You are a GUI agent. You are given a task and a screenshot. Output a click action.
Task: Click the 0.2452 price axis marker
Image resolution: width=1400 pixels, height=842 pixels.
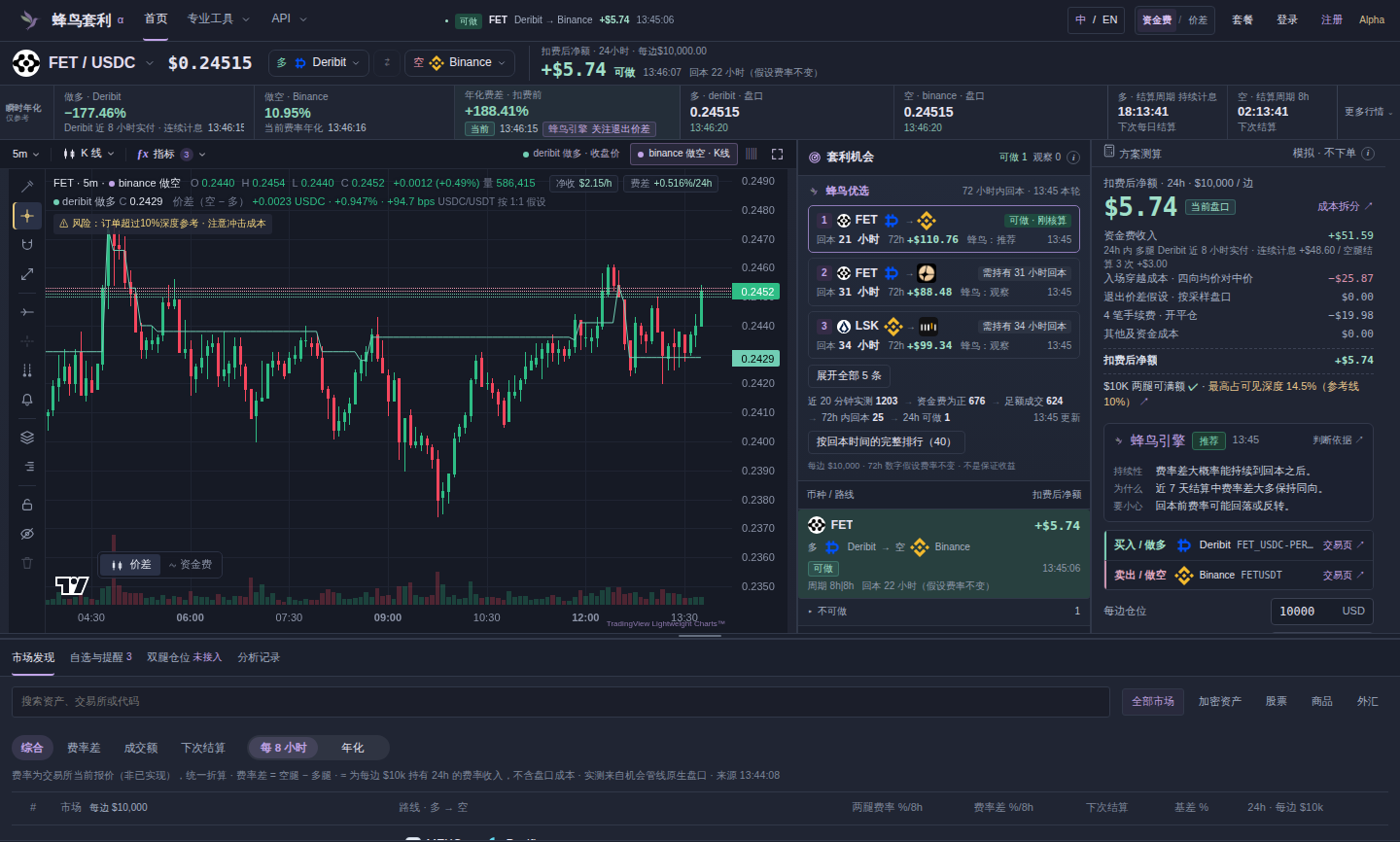756,292
